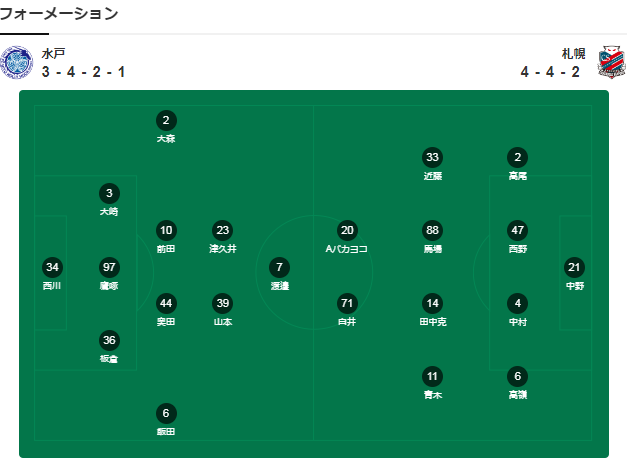
Task: Open player name 高嶺 label
Action: (517, 395)
